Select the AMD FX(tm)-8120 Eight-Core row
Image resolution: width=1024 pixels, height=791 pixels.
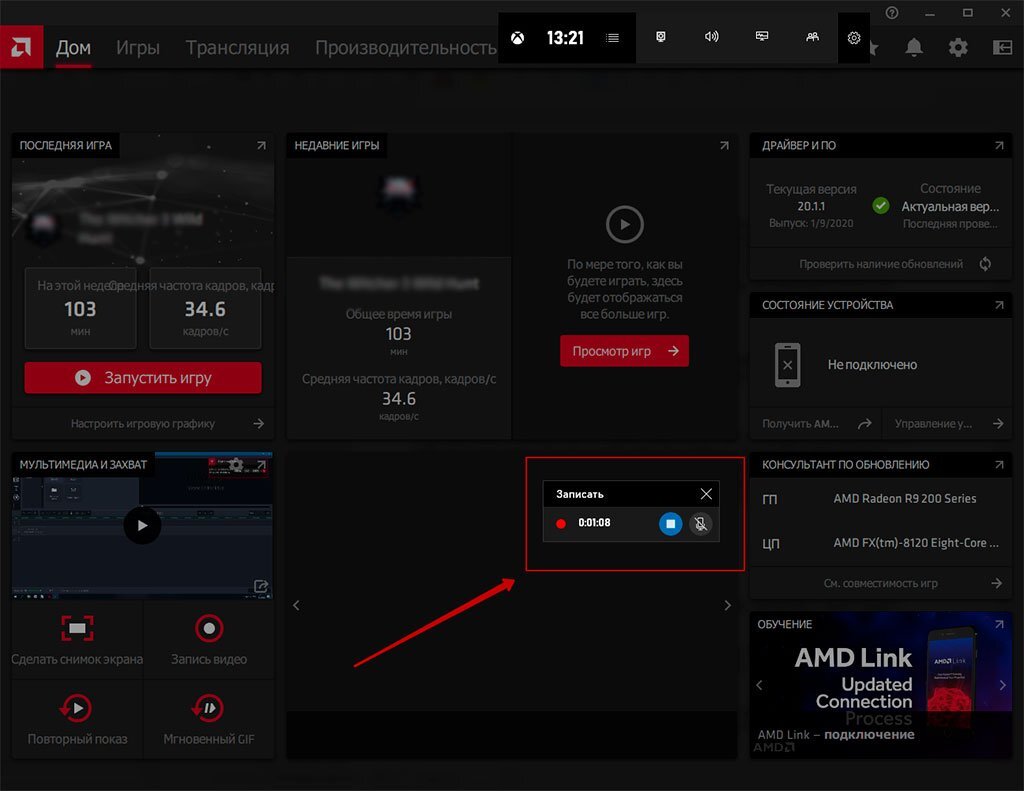880,543
